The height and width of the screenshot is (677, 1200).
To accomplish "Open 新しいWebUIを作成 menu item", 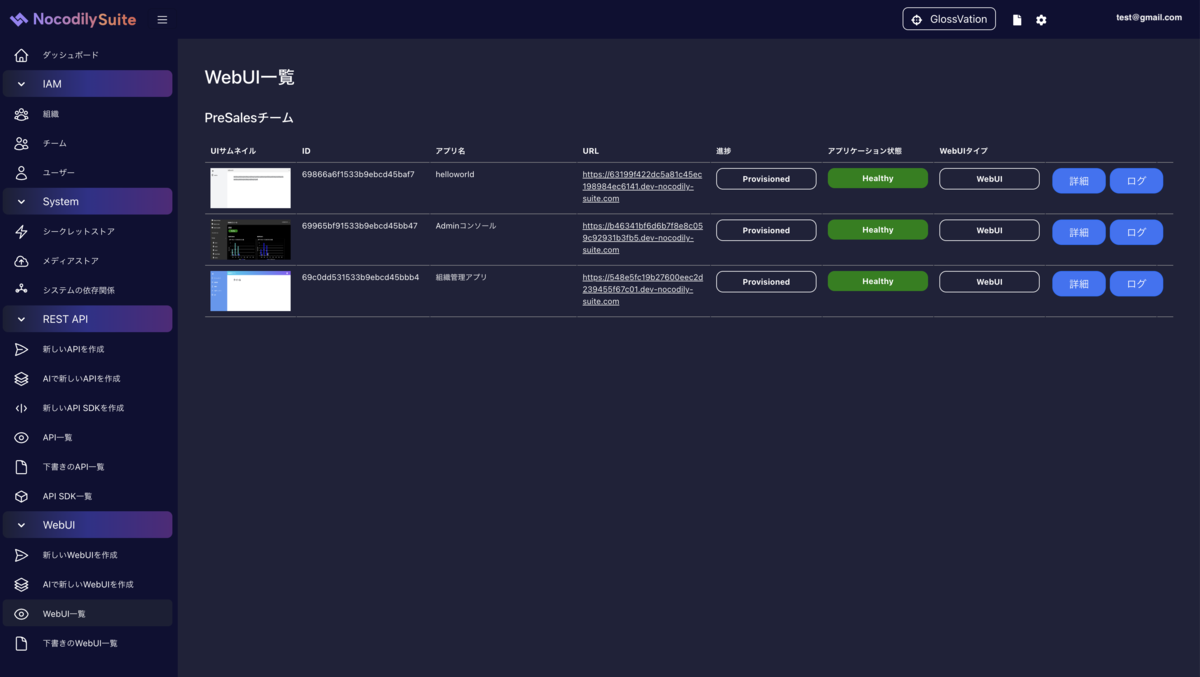I will pos(88,555).
